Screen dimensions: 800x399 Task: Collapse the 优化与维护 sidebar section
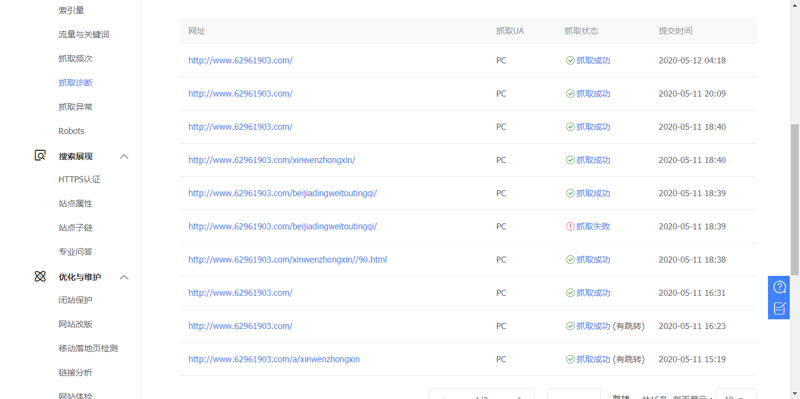(124, 277)
